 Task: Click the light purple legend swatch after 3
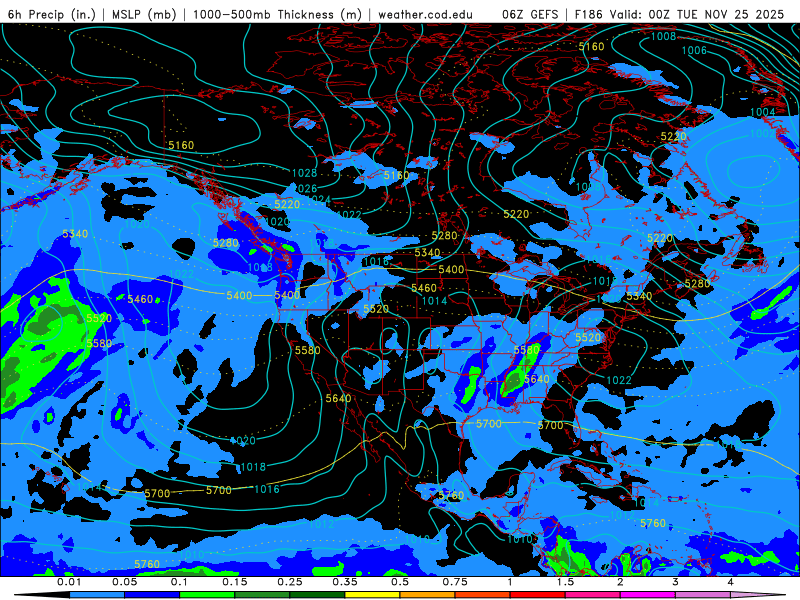703,595
